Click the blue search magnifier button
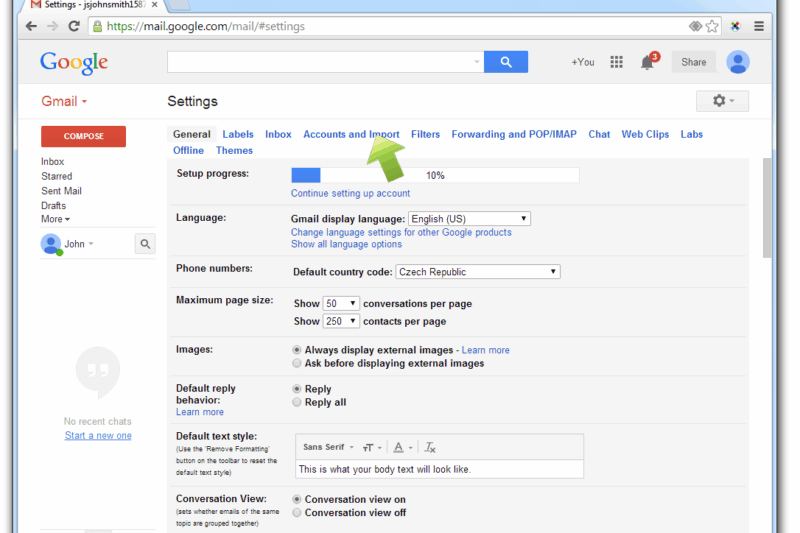 (x=506, y=62)
